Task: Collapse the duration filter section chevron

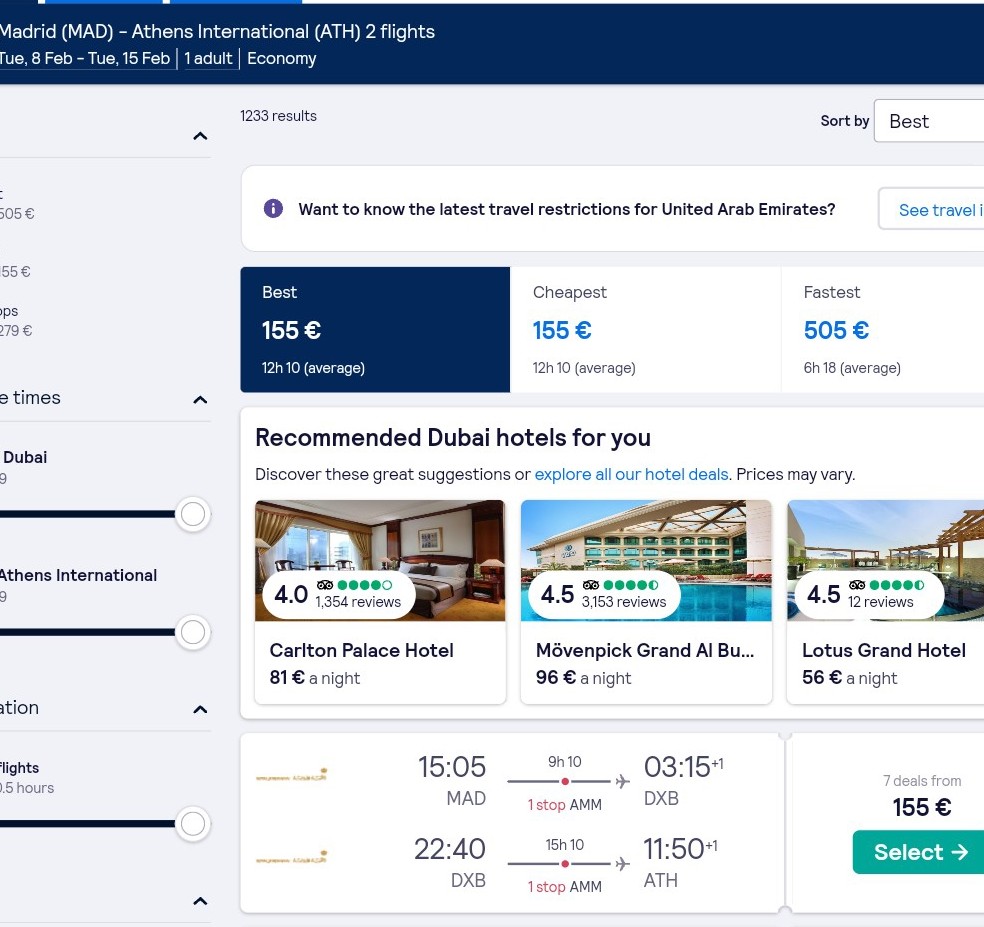Action: point(200,710)
